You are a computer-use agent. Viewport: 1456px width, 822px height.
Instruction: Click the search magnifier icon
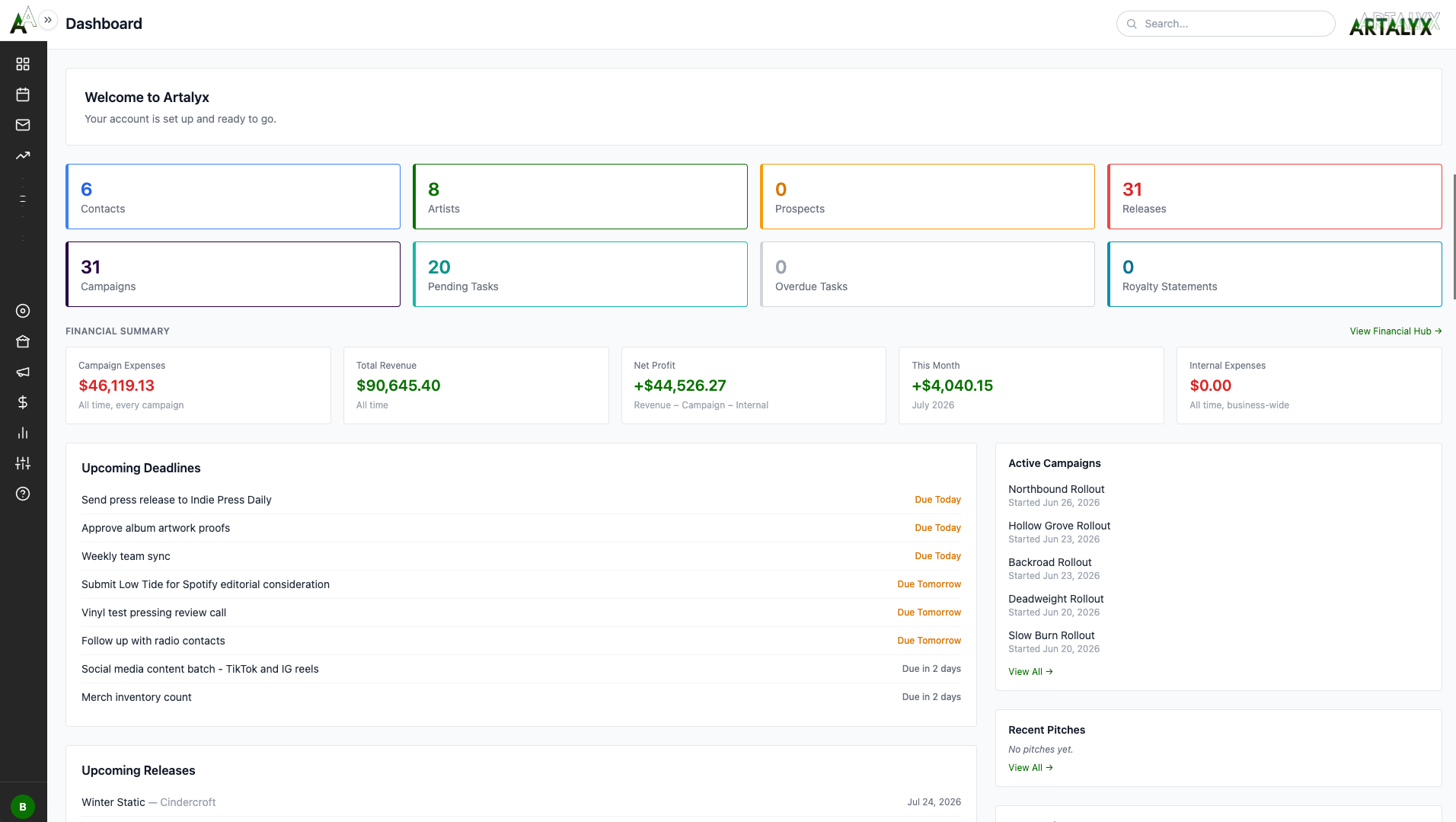pyautogui.click(x=1132, y=24)
